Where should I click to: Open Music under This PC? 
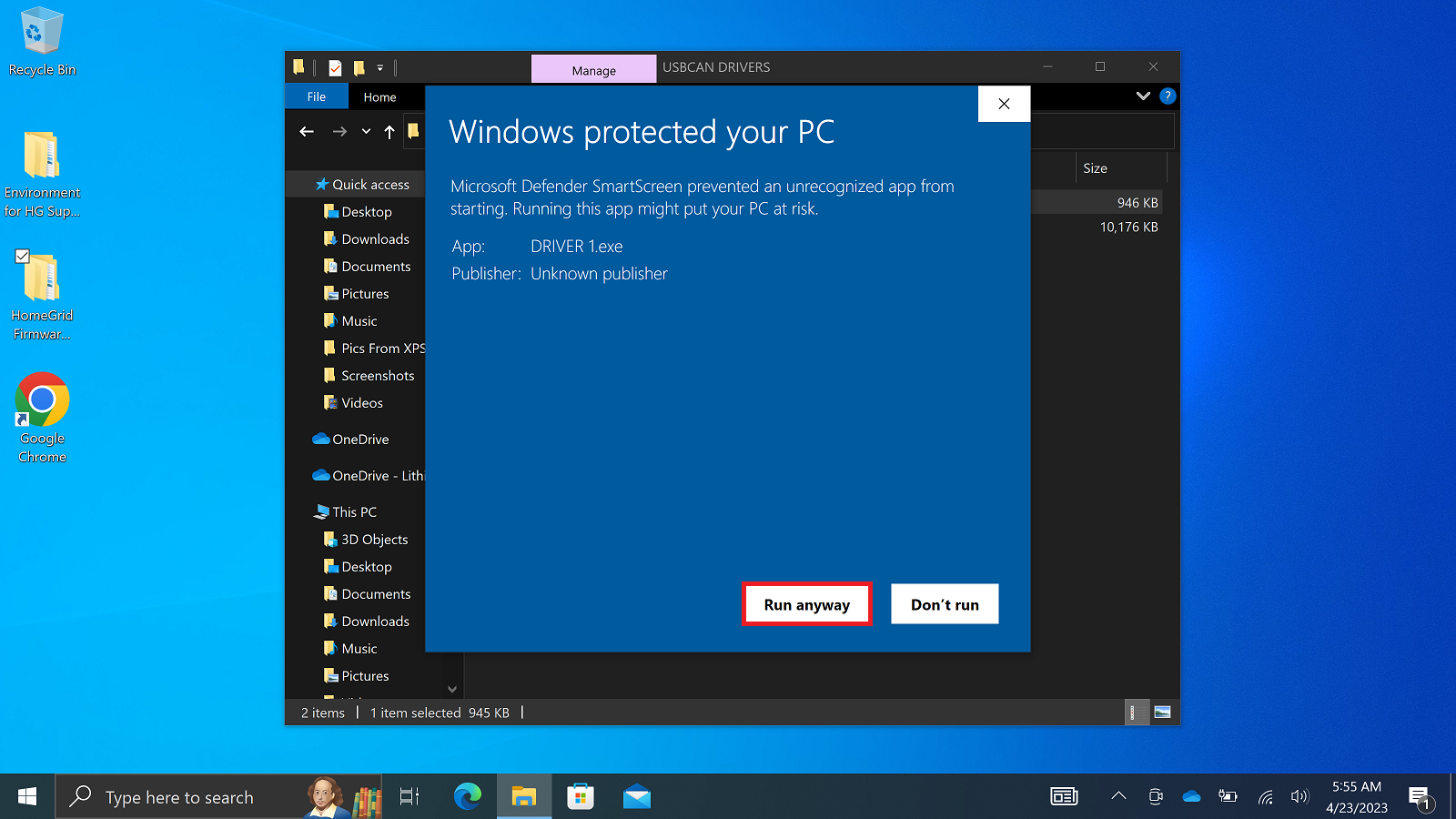coord(350,648)
